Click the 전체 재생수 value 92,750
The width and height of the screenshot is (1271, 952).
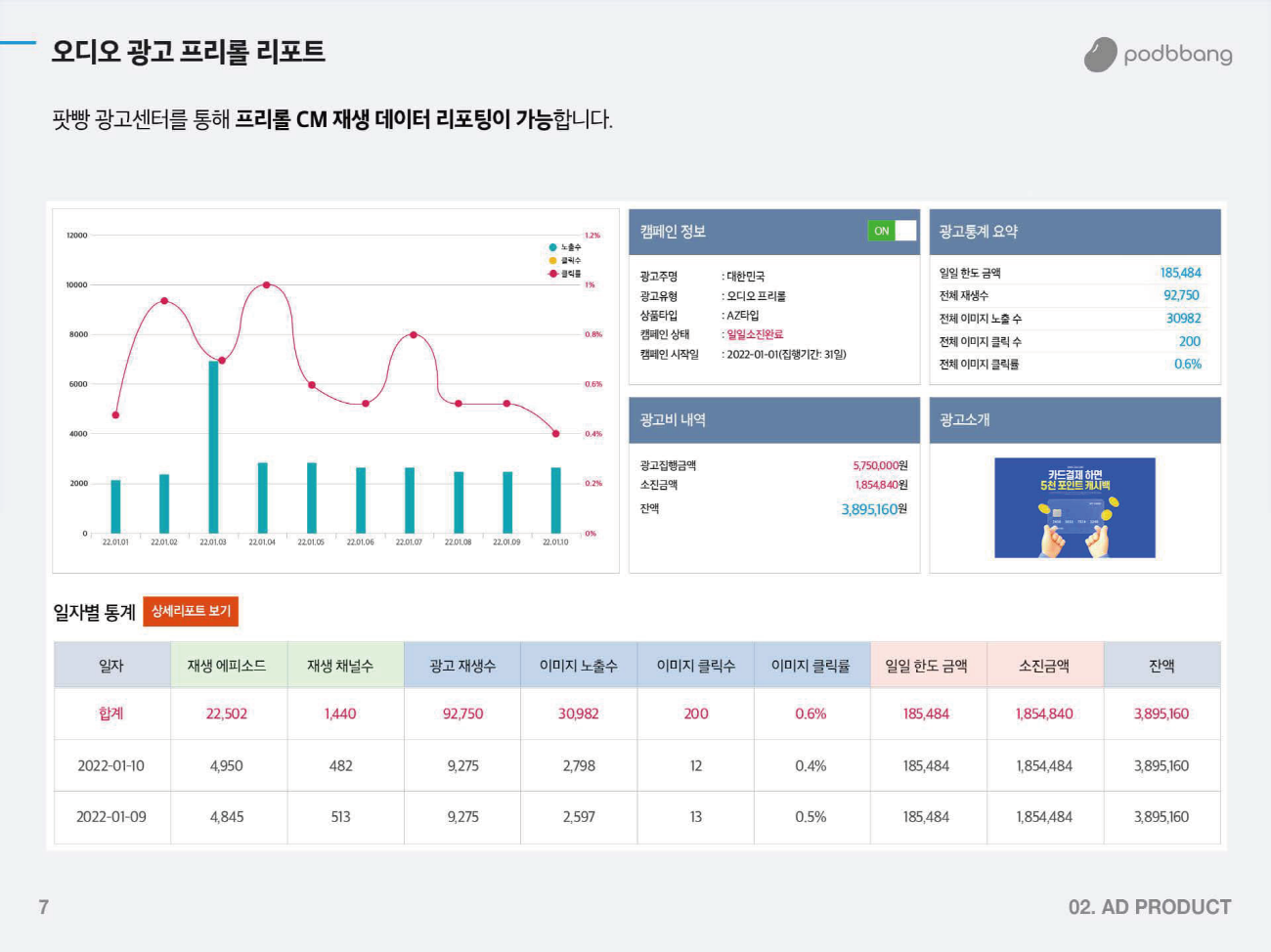1181,295
